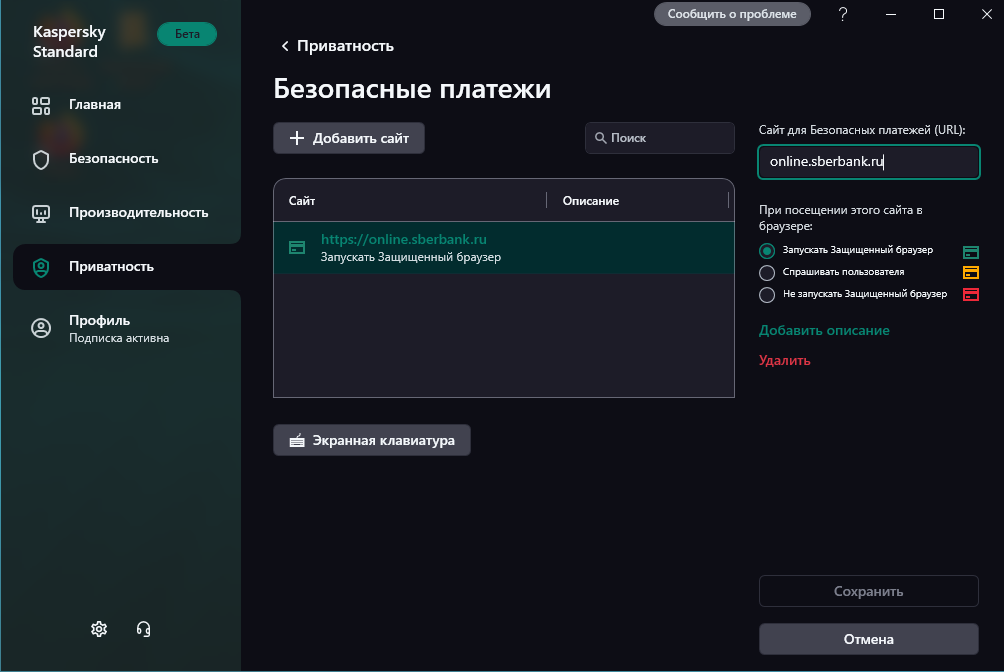Click the Приватность shield-person icon
Image resolution: width=1004 pixels, height=672 pixels.
(41, 267)
